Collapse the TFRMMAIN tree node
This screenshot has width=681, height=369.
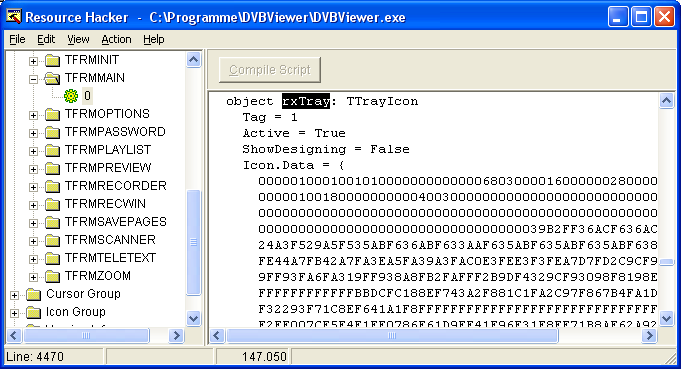click(x=33, y=79)
